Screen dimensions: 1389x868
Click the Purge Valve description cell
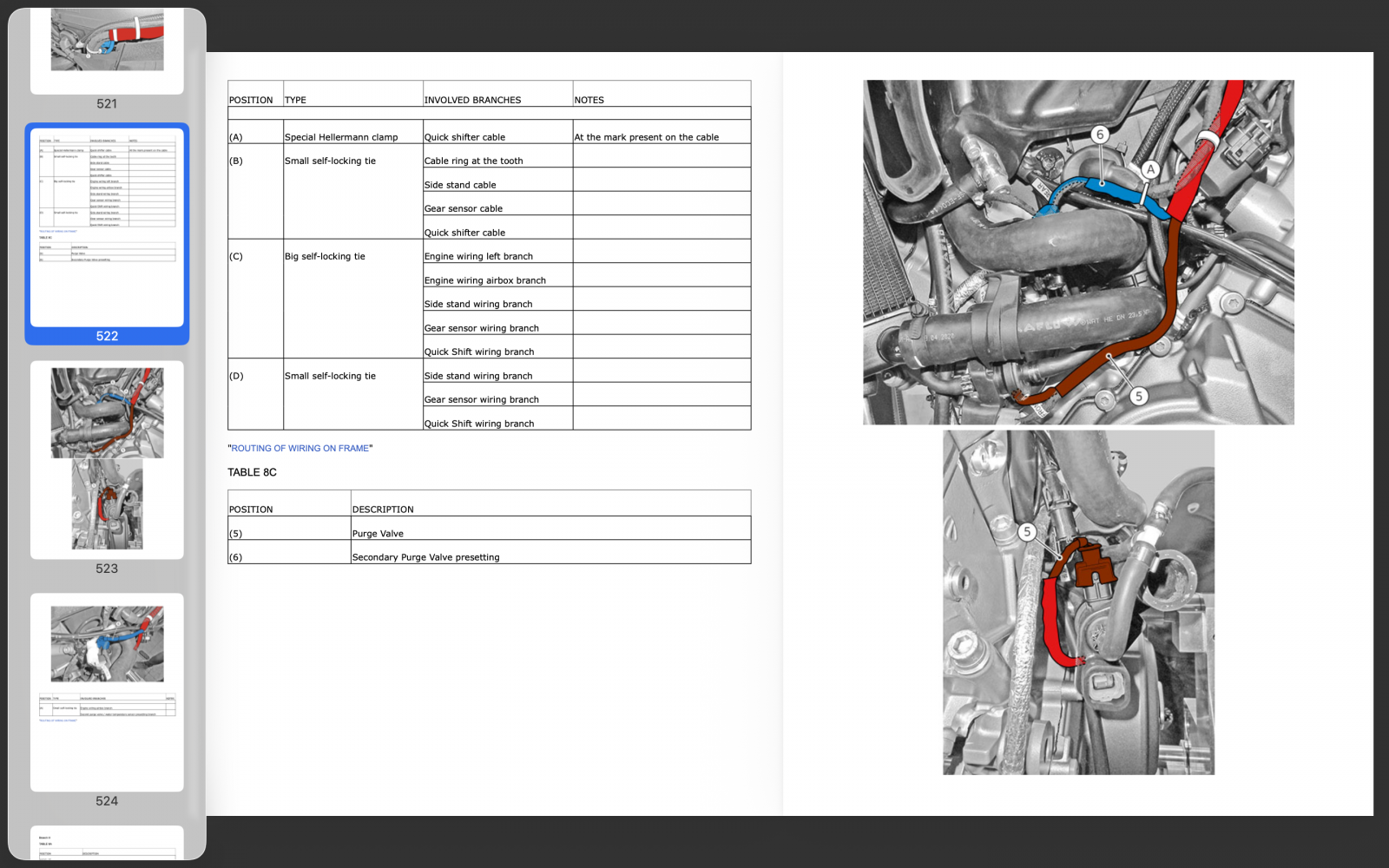(x=378, y=534)
